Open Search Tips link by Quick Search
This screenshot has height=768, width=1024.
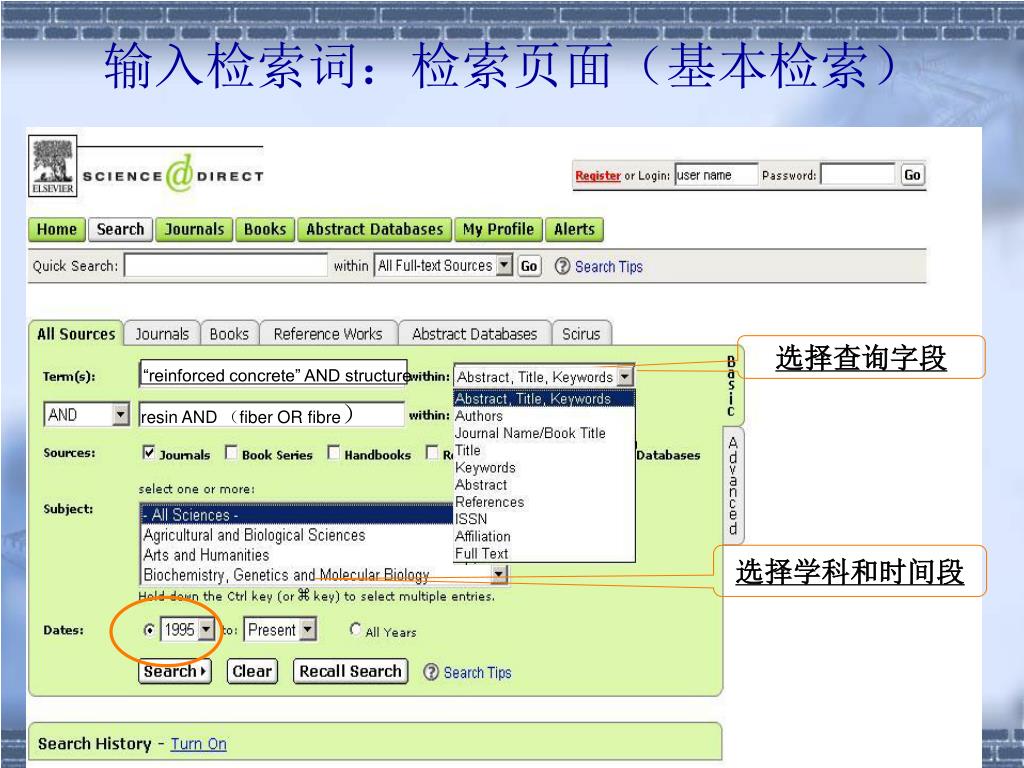609,266
